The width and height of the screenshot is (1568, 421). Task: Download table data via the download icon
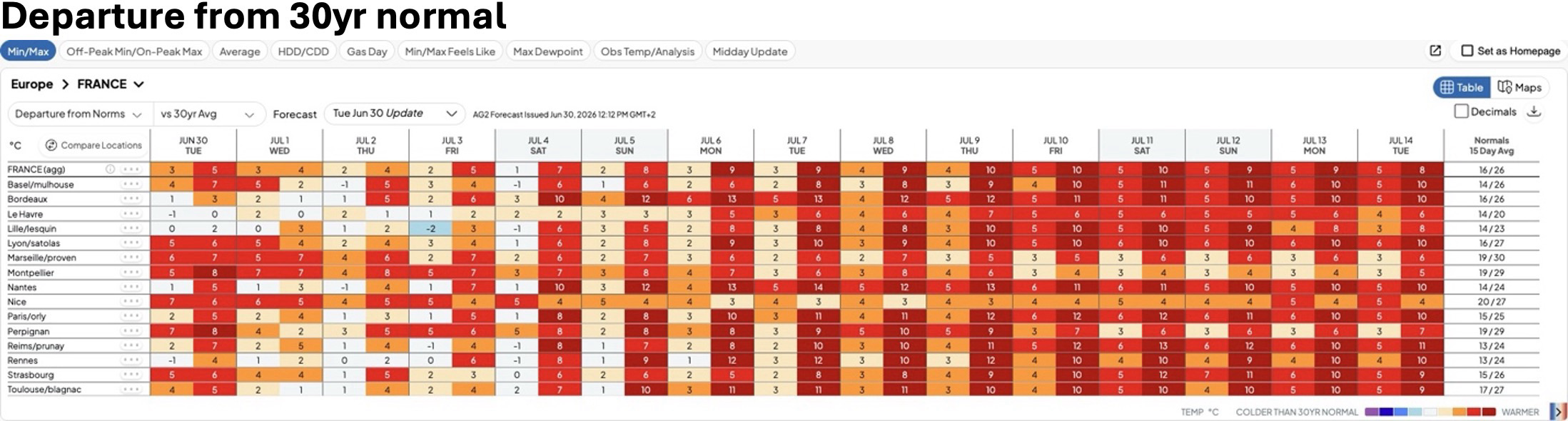point(1534,112)
